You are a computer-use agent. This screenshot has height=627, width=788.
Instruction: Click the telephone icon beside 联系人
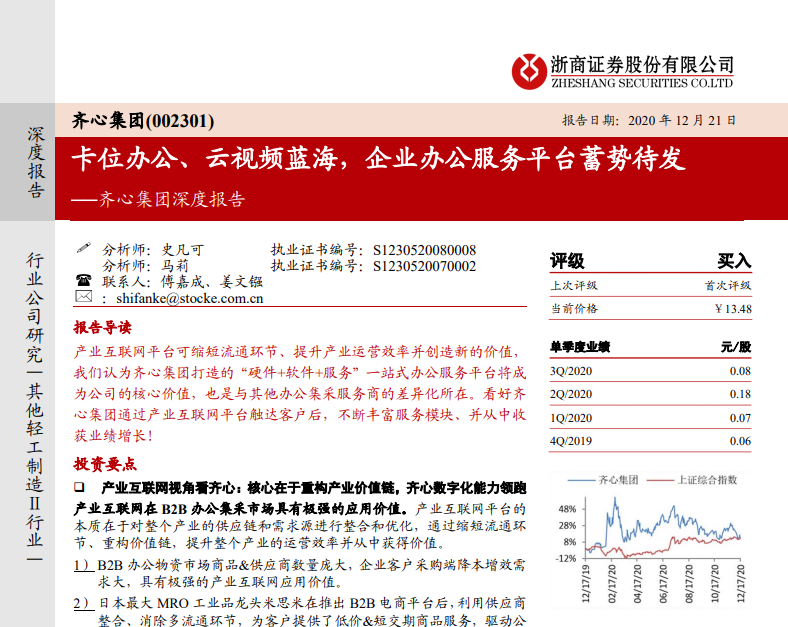click(83, 280)
